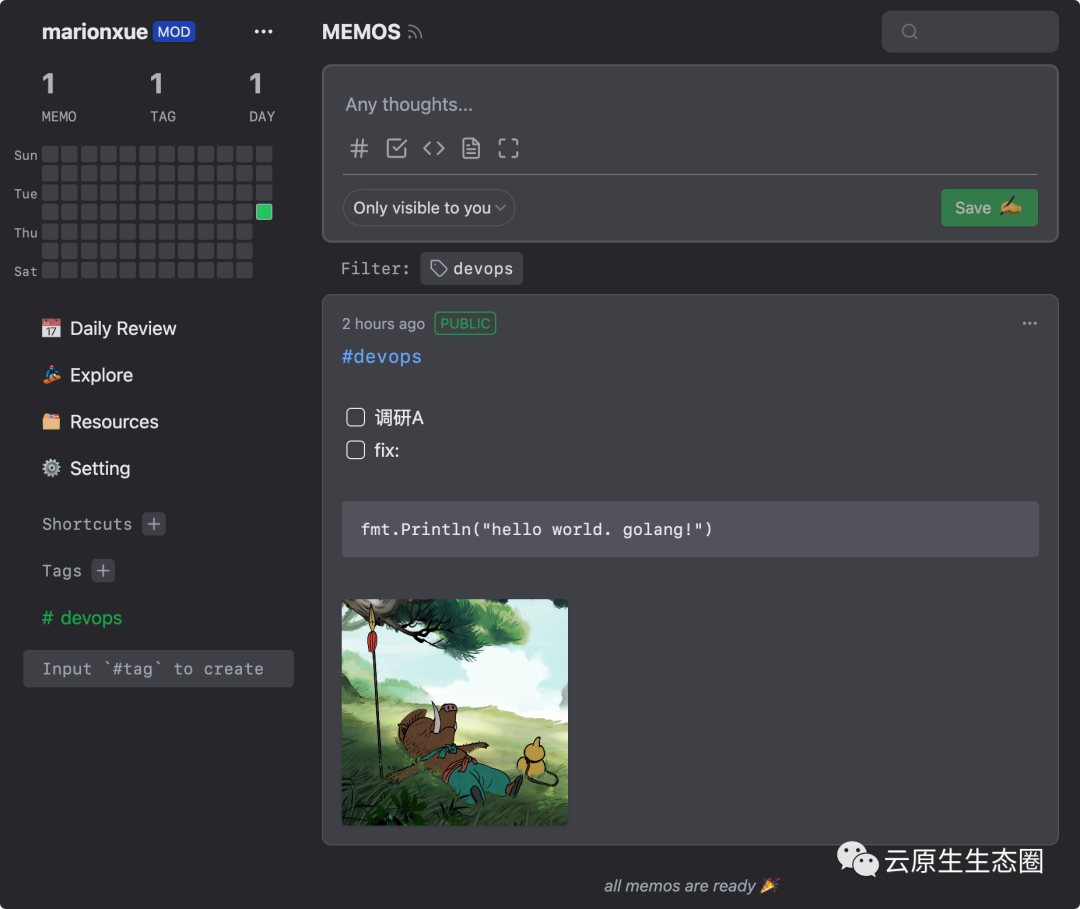The image size is (1080, 909).
Task: Check the 调研A task checkbox
Action: [355, 417]
